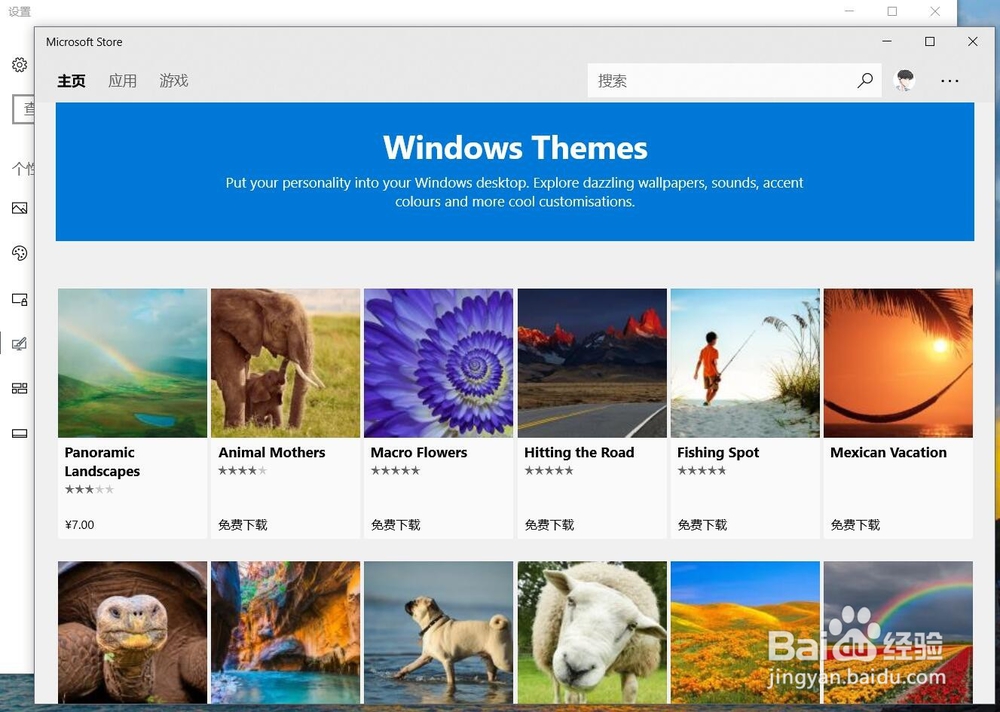This screenshot has width=1000, height=712.
Task: Click star rating of Animal Mothers
Action: point(242,471)
